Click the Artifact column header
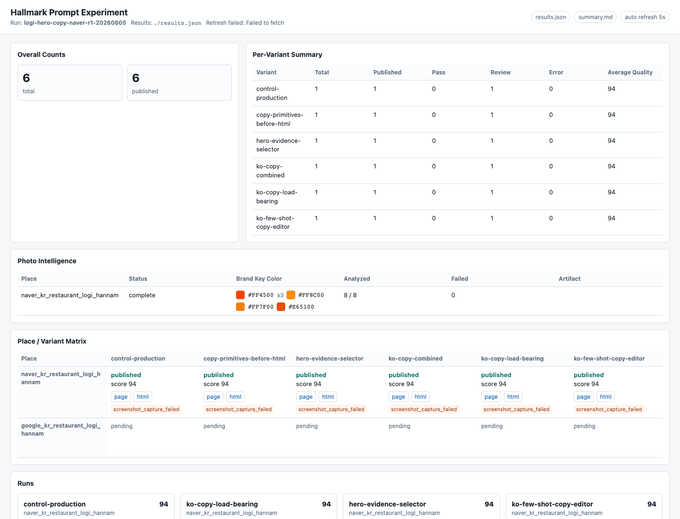Viewport: 680px width, 519px height. click(x=569, y=279)
